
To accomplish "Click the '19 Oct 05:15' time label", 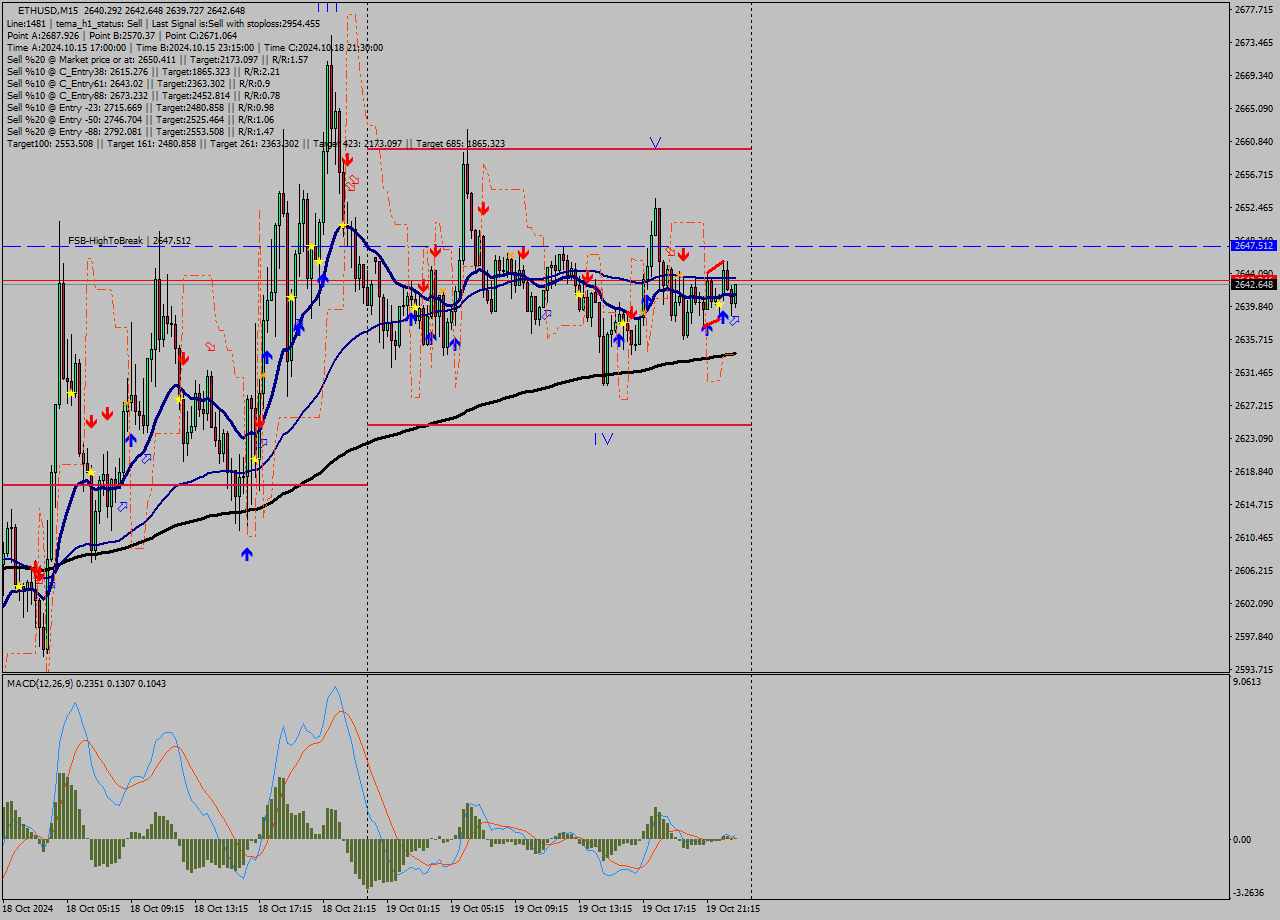I will click(x=477, y=909).
